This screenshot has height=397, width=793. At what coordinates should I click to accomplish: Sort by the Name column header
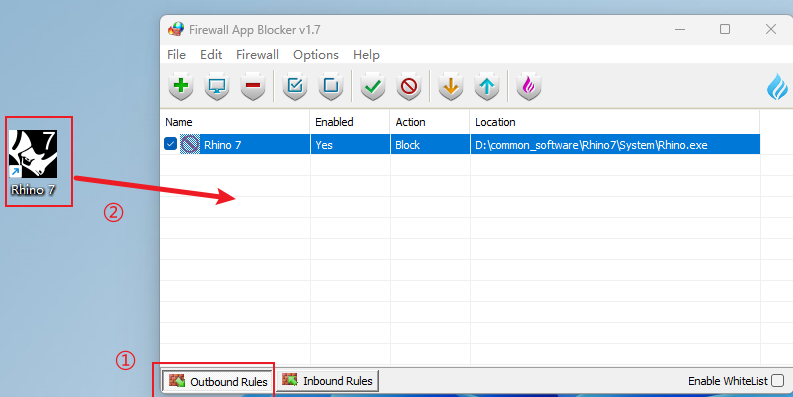coord(235,122)
